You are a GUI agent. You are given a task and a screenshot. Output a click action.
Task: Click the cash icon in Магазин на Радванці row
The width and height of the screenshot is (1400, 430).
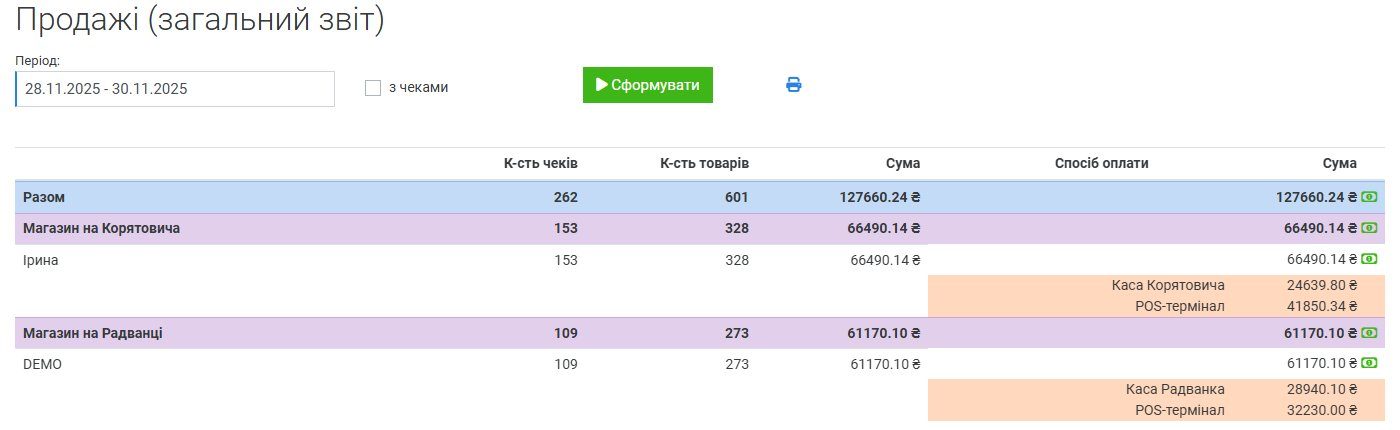click(x=1369, y=333)
